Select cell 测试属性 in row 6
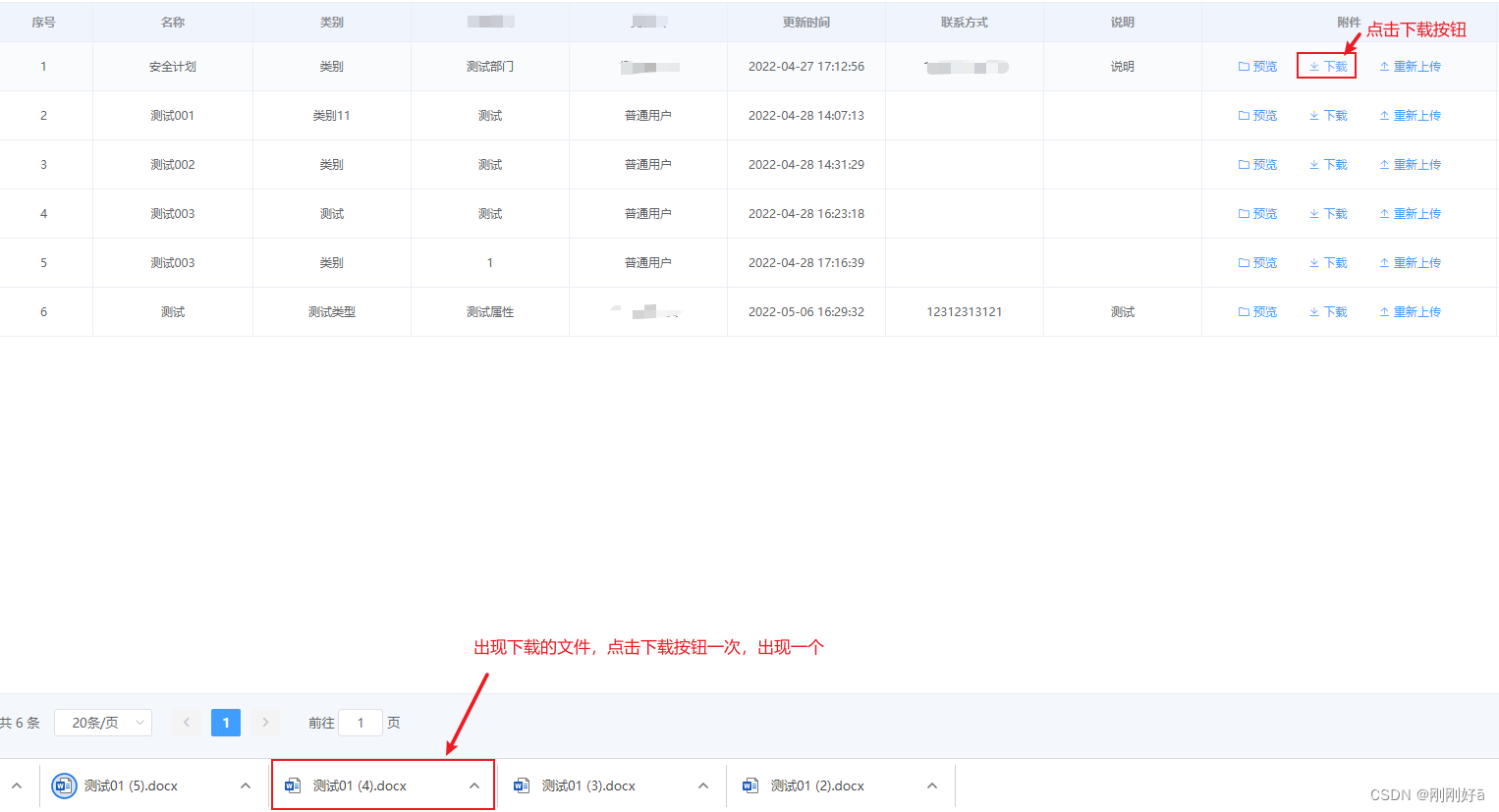This screenshot has height=812, width=1499. pyautogui.click(x=490, y=312)
